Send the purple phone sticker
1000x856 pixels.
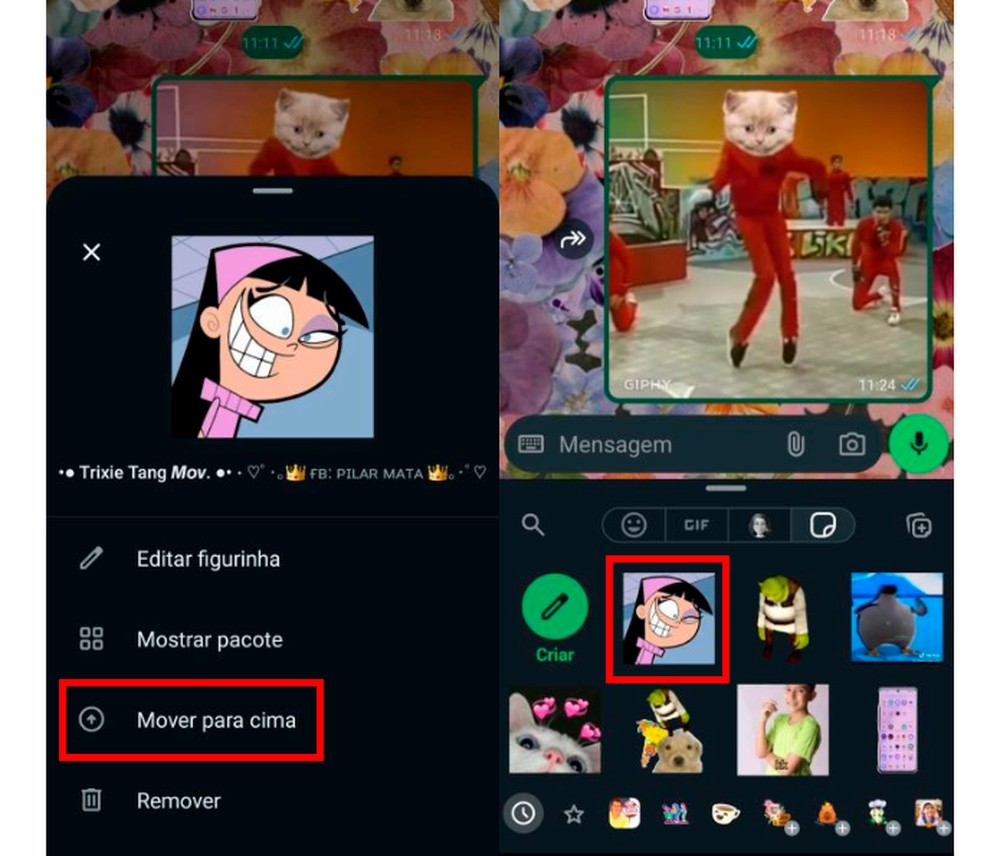[x=897, y=730]
